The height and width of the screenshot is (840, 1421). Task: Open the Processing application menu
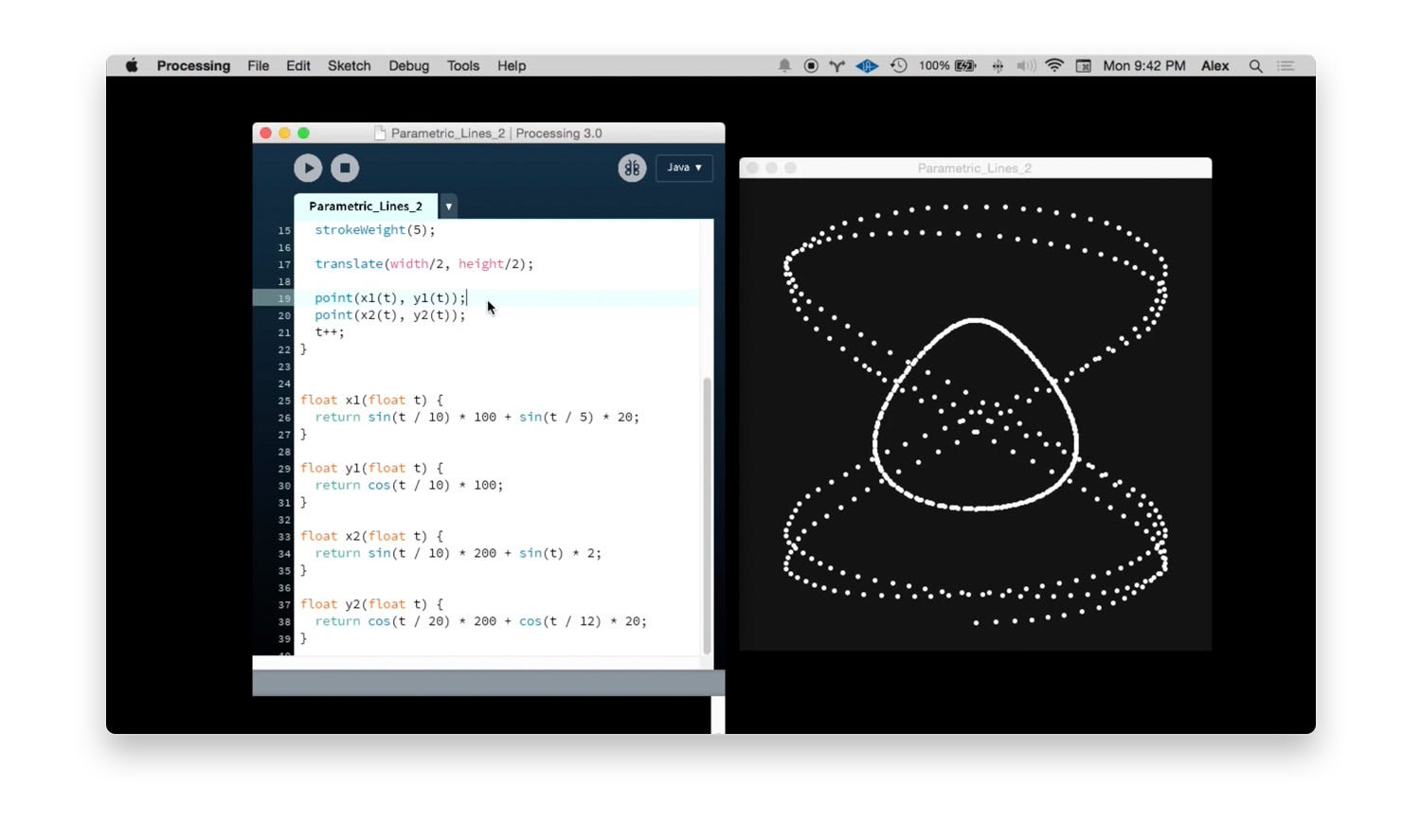(193, 65)
